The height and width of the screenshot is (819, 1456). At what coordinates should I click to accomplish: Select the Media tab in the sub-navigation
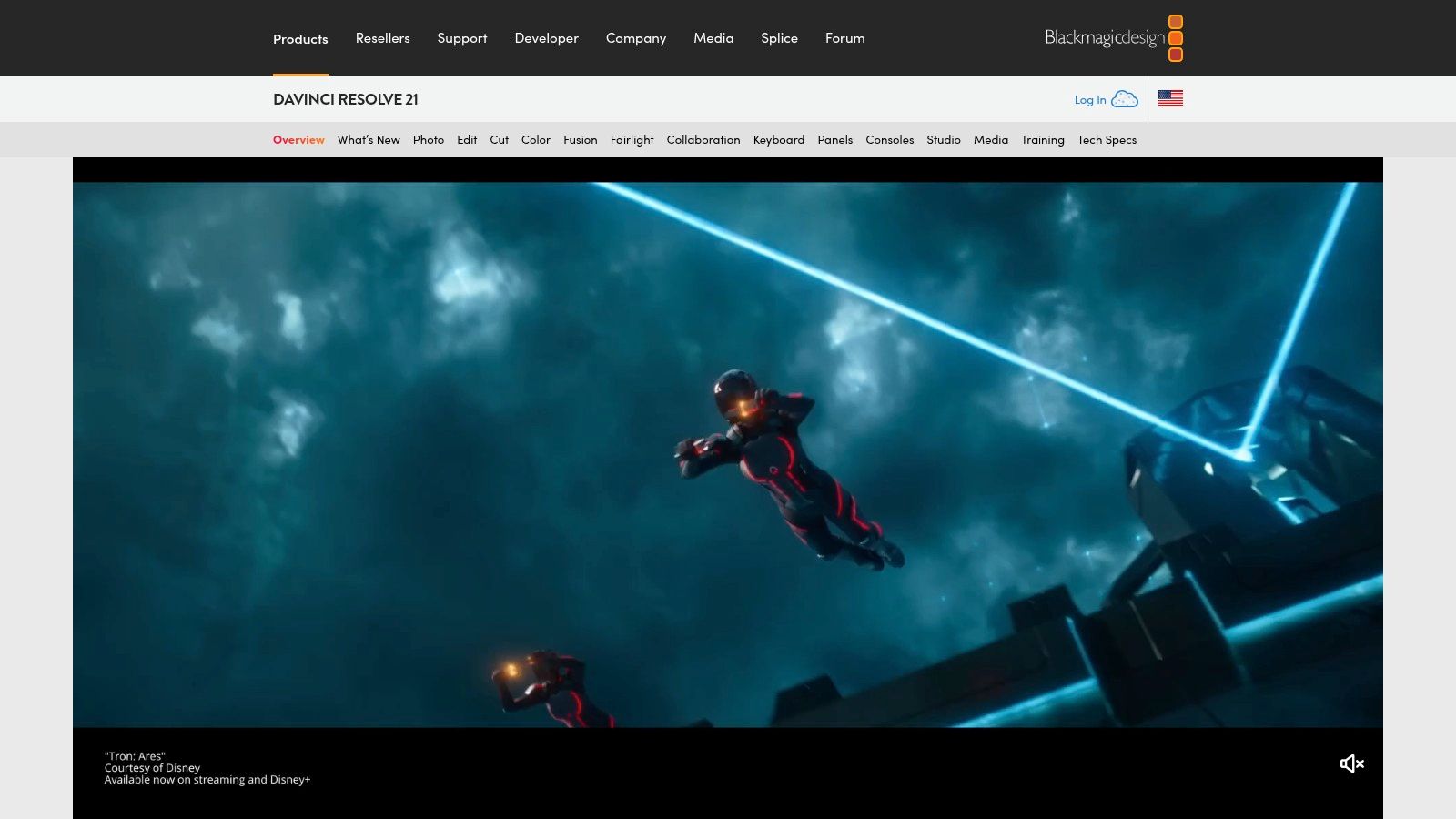pyautogui.click(x=991, y=140)
